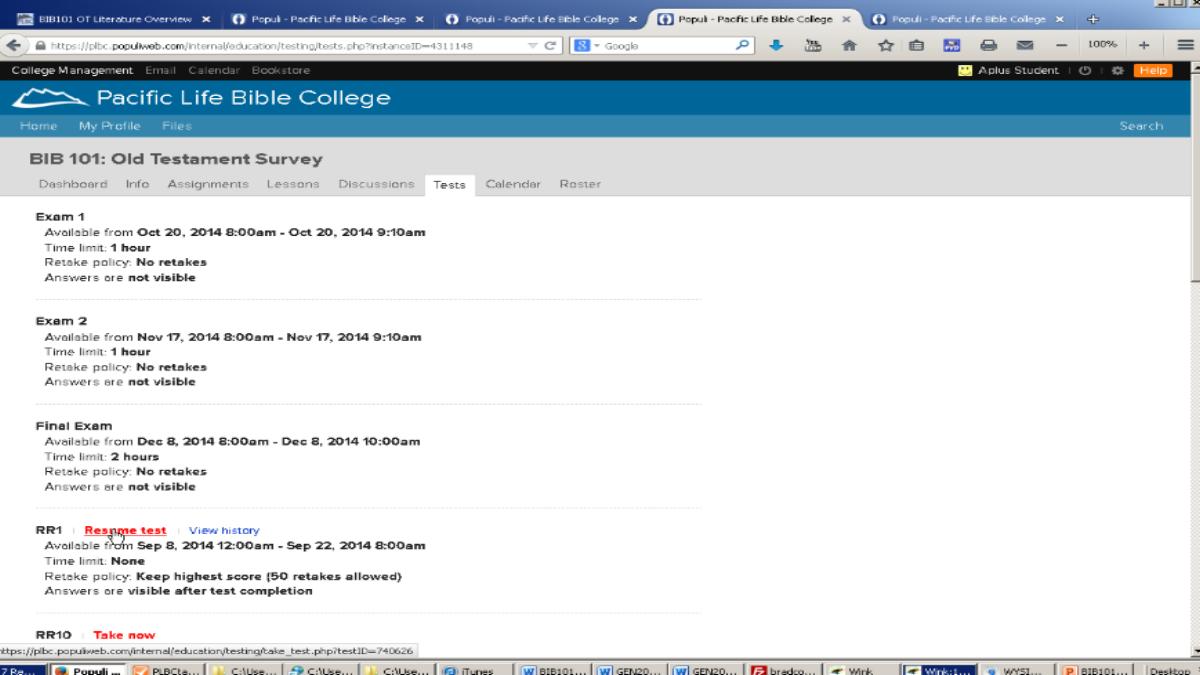Bookmark this page with the star icon
This screenshot has height=675, width=1200.
point(885,45)
